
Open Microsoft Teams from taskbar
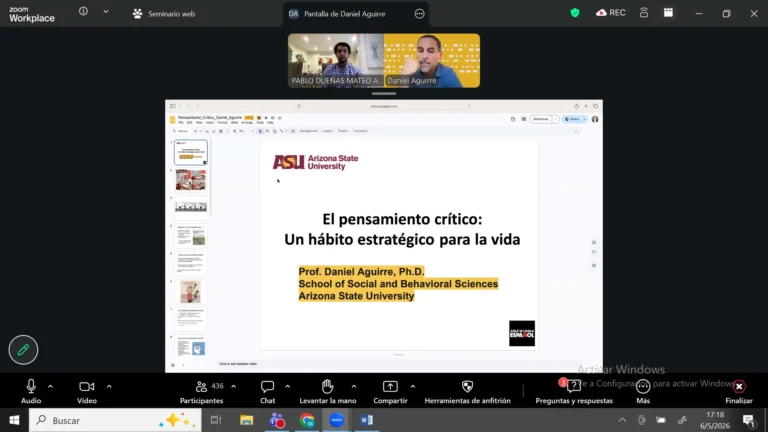[277, 420]
